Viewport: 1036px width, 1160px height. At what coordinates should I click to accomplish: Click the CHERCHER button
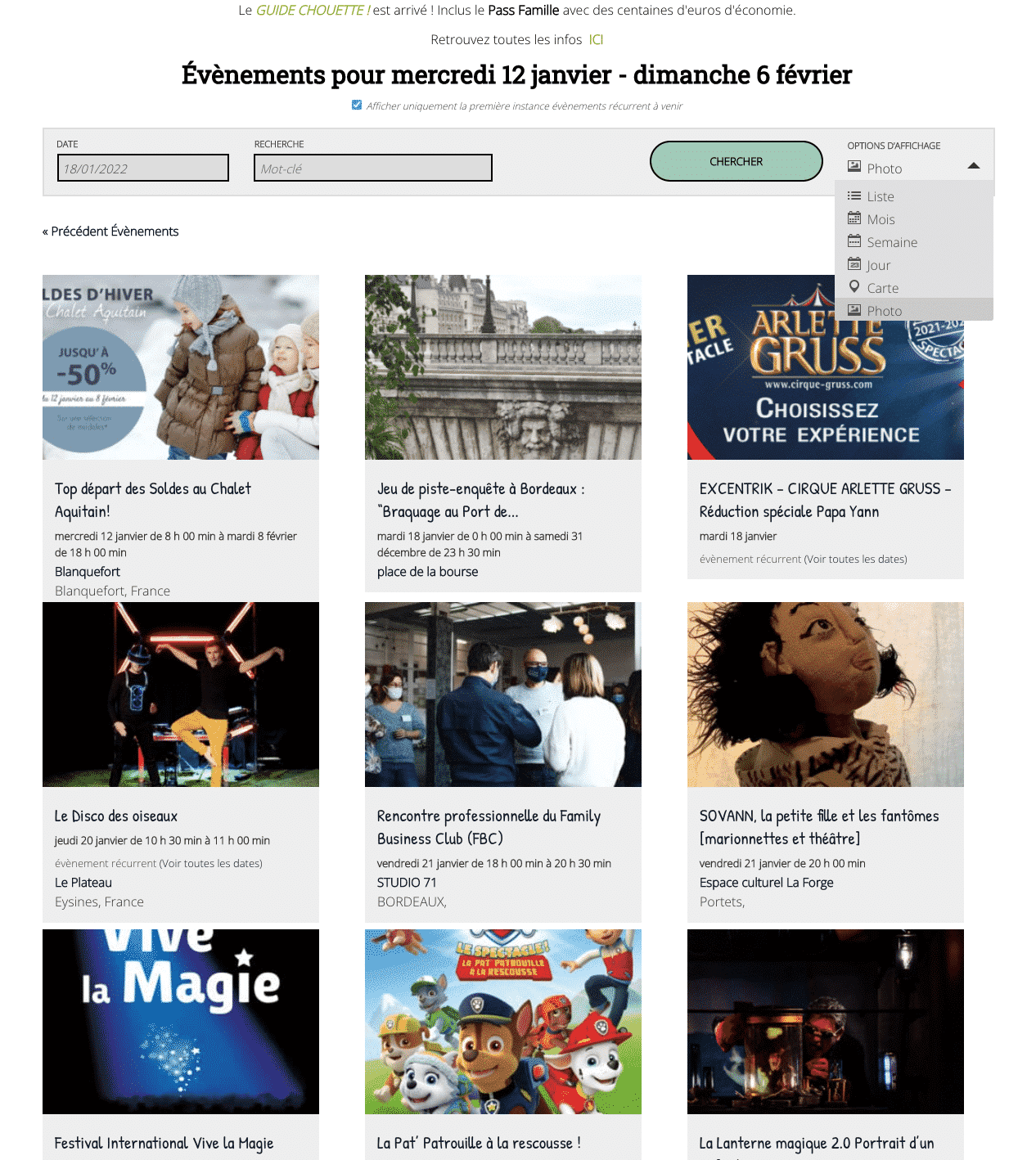[x=736, y=161]
